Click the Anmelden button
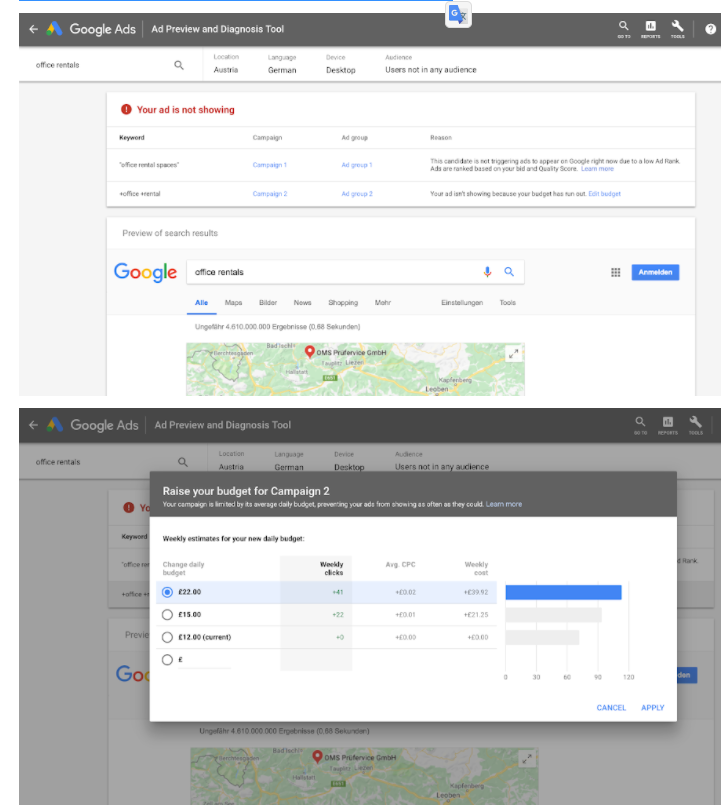 pos(655,272)
